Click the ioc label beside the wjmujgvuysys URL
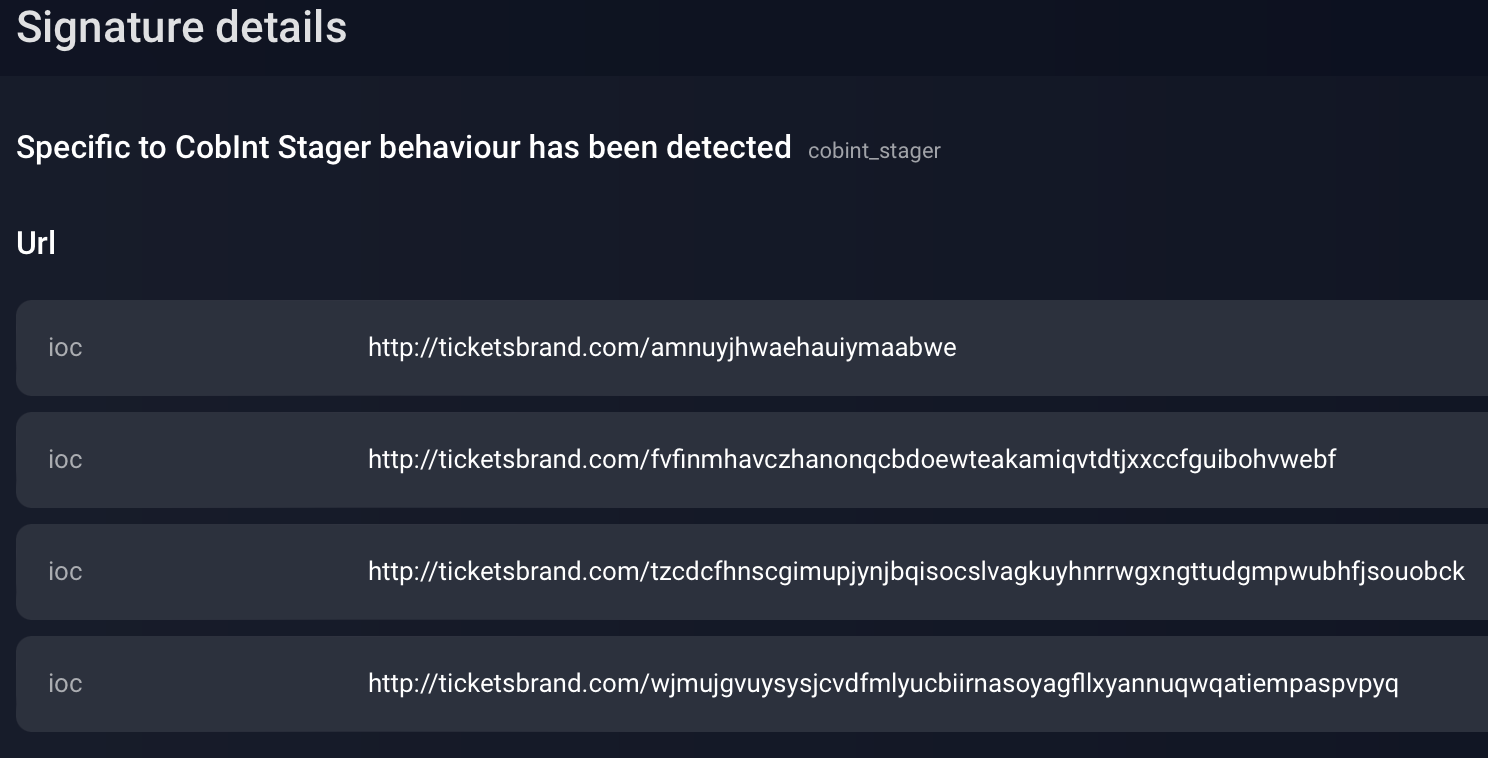 (65, 684)
